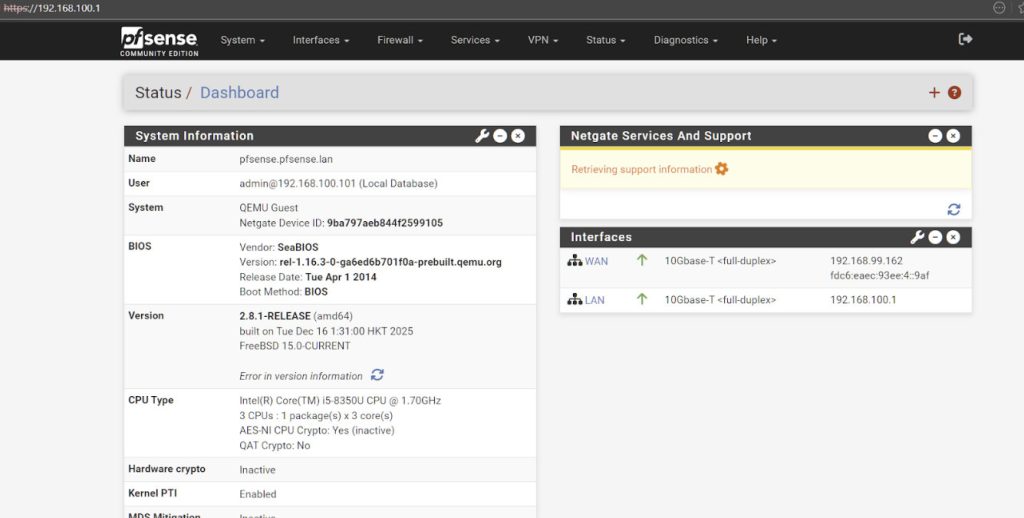Click the logout icon in the navbar
This screenshot has width=1024, height=518.
[965, 39]
